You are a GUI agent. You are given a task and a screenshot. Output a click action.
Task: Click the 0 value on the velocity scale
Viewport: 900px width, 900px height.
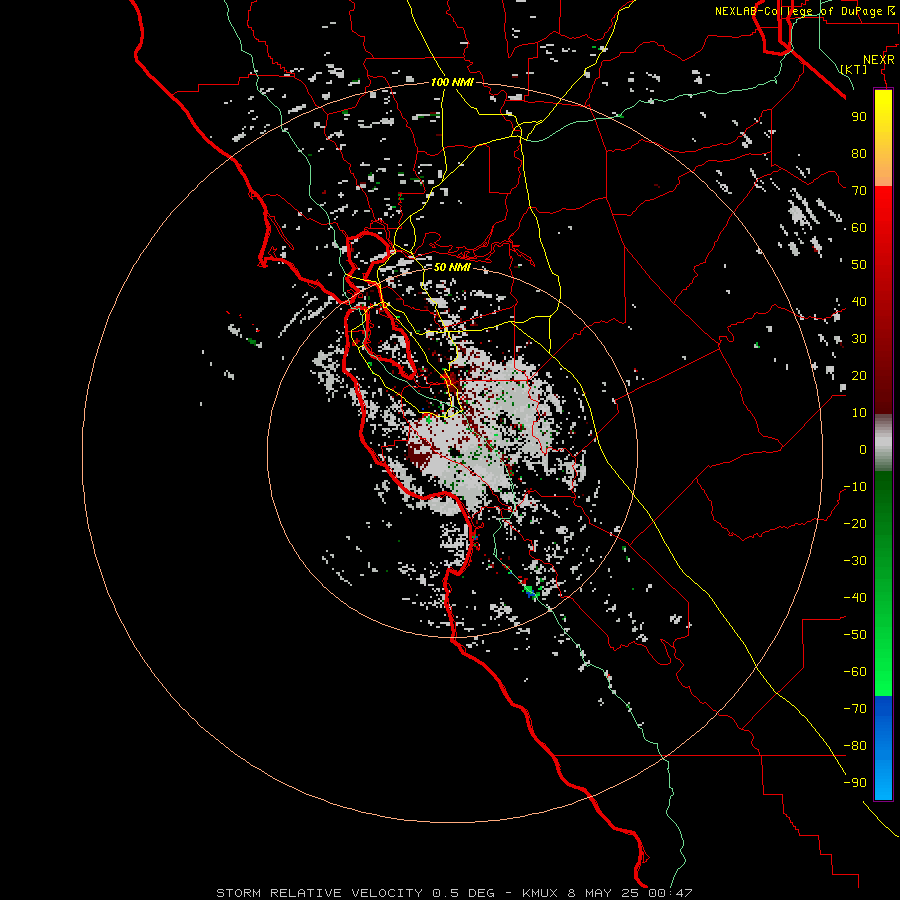(x=863, y=450)
